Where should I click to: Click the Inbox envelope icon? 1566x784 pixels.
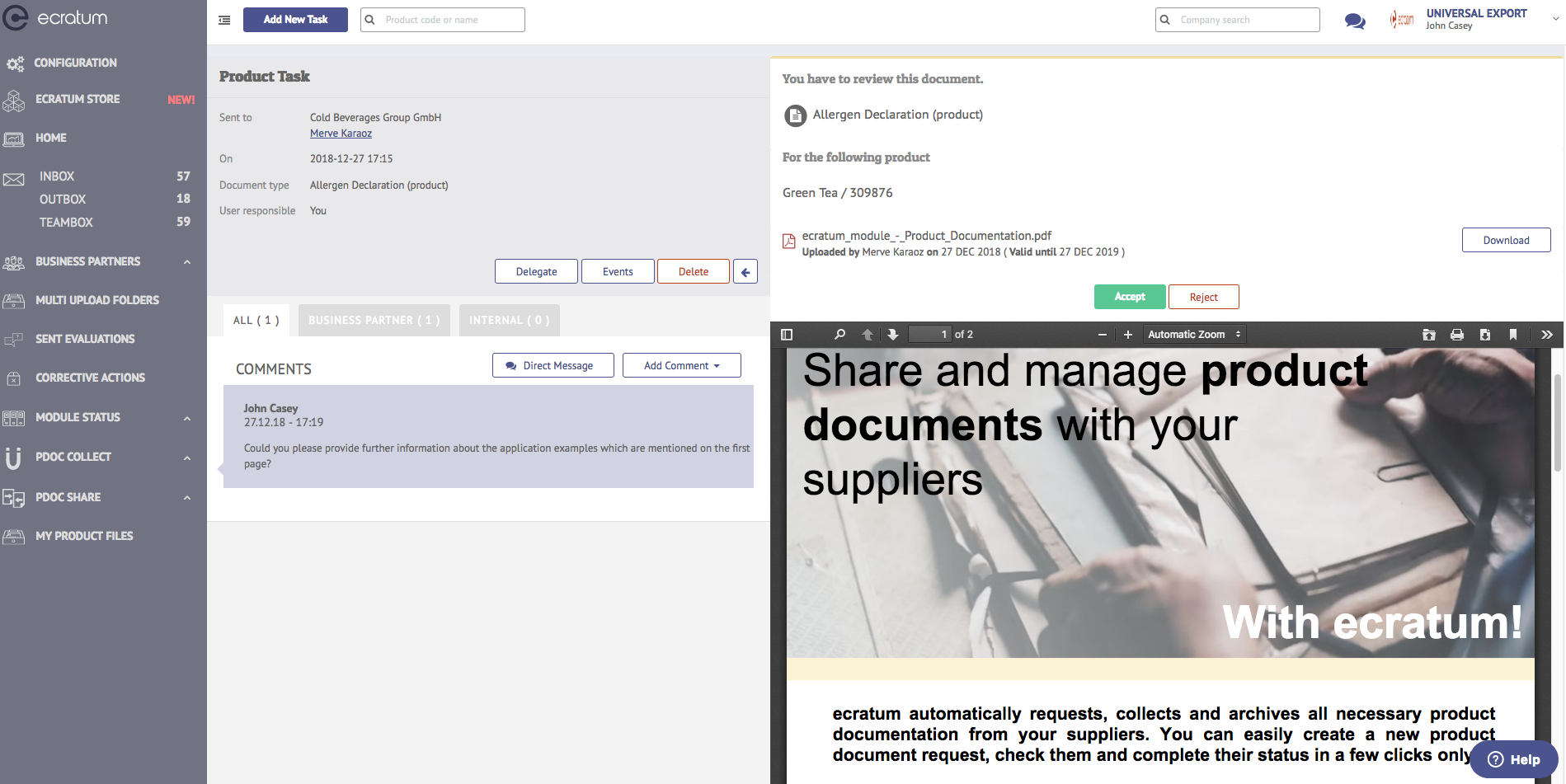coord(14,179)
